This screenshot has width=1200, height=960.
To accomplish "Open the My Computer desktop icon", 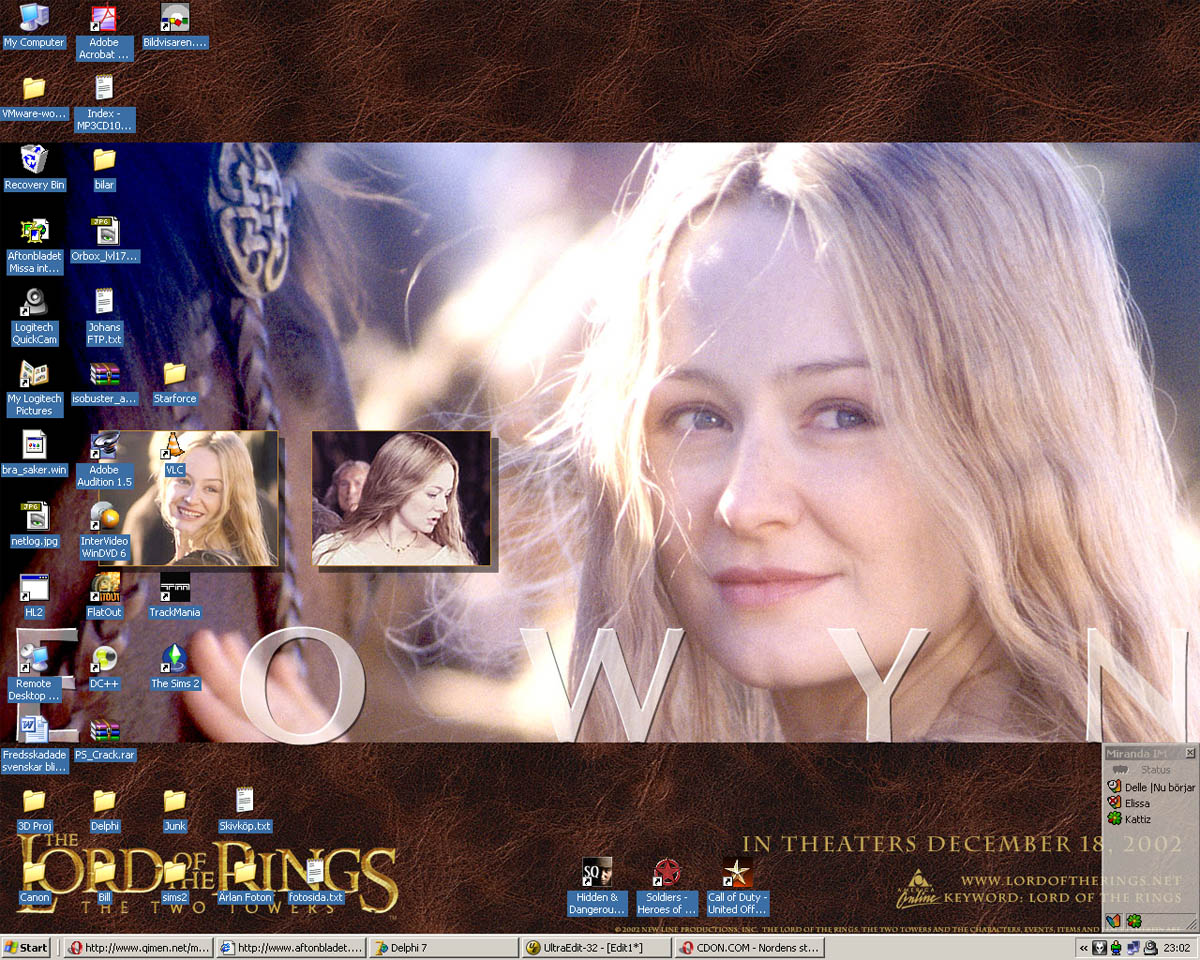I will point(34,27).
